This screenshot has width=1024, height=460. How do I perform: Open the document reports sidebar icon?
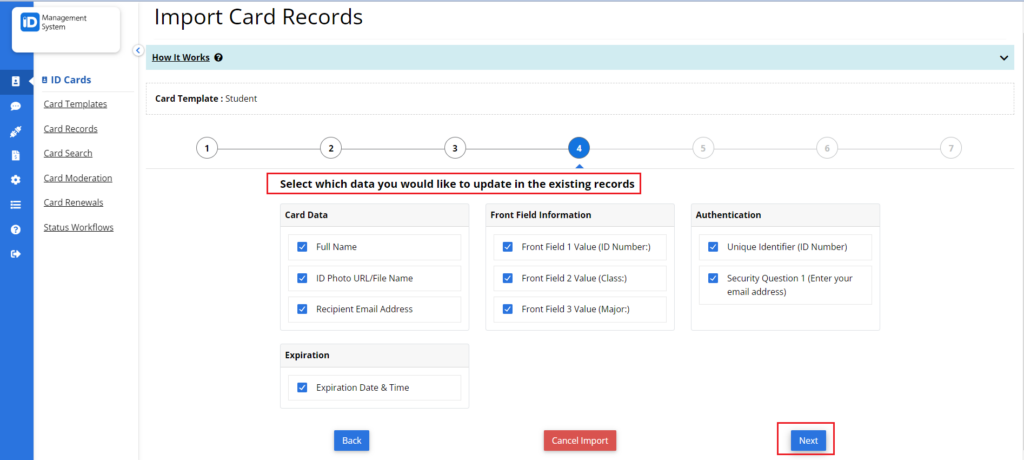click(16, 155)
